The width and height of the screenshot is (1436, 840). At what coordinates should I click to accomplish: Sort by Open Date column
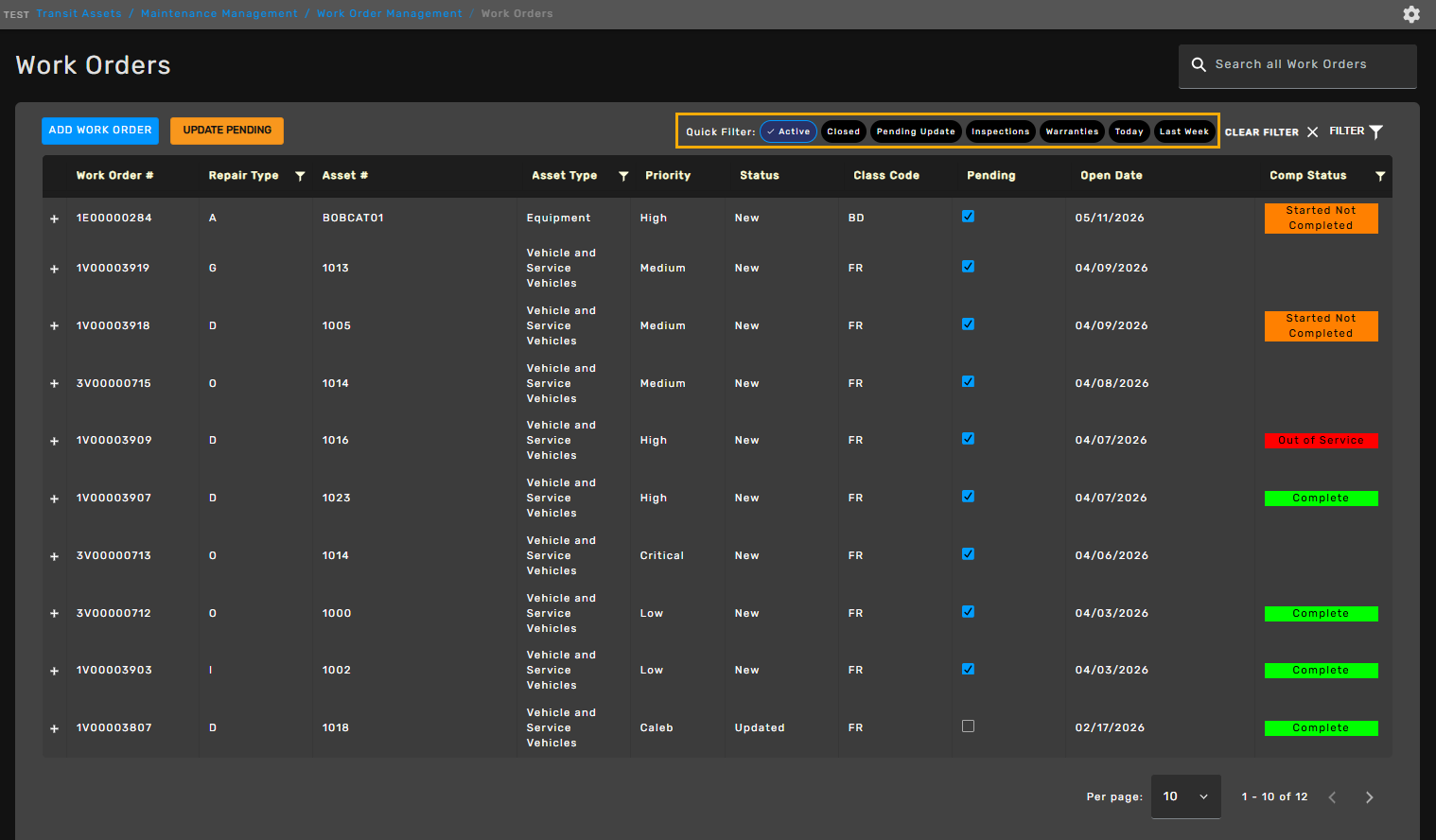[1112, 176]
